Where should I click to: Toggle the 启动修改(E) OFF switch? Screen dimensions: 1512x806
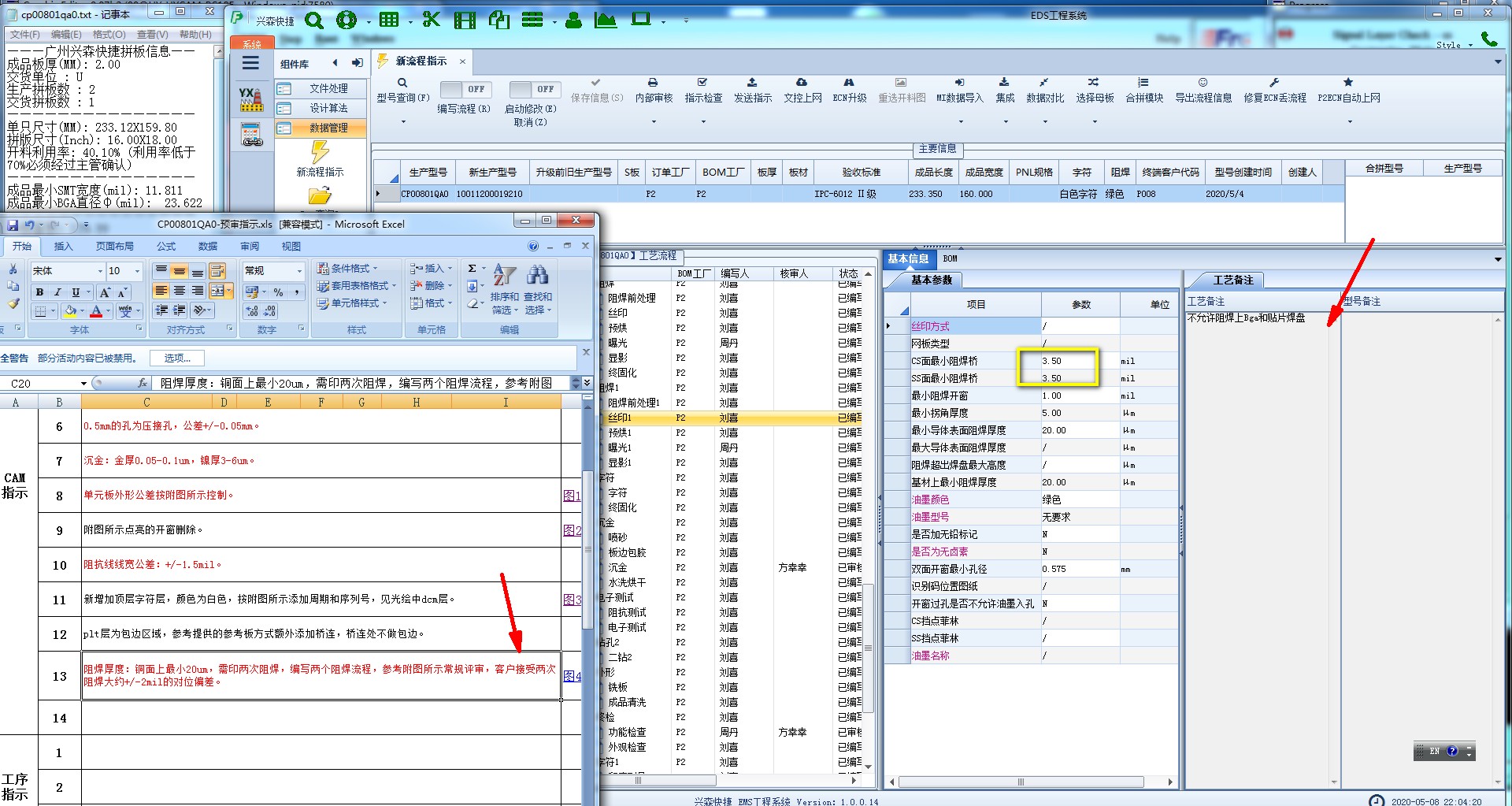(x=534, y=89)
